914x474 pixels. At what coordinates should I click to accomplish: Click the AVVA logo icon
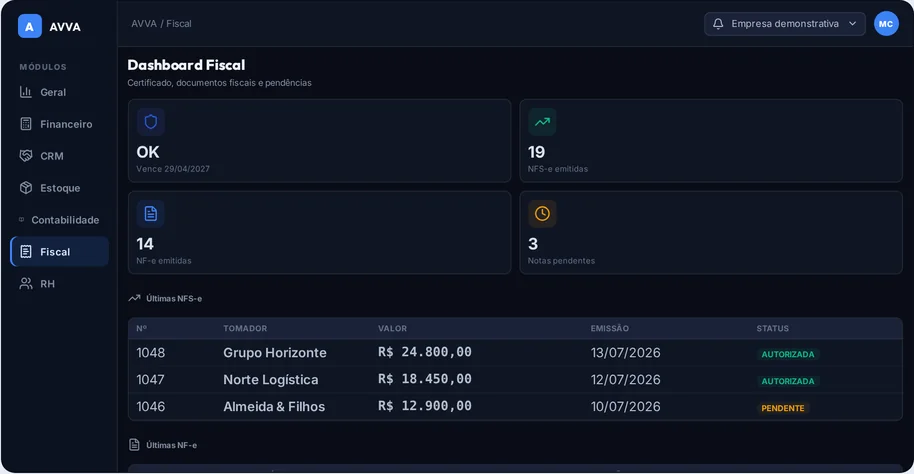pos(30,26)
